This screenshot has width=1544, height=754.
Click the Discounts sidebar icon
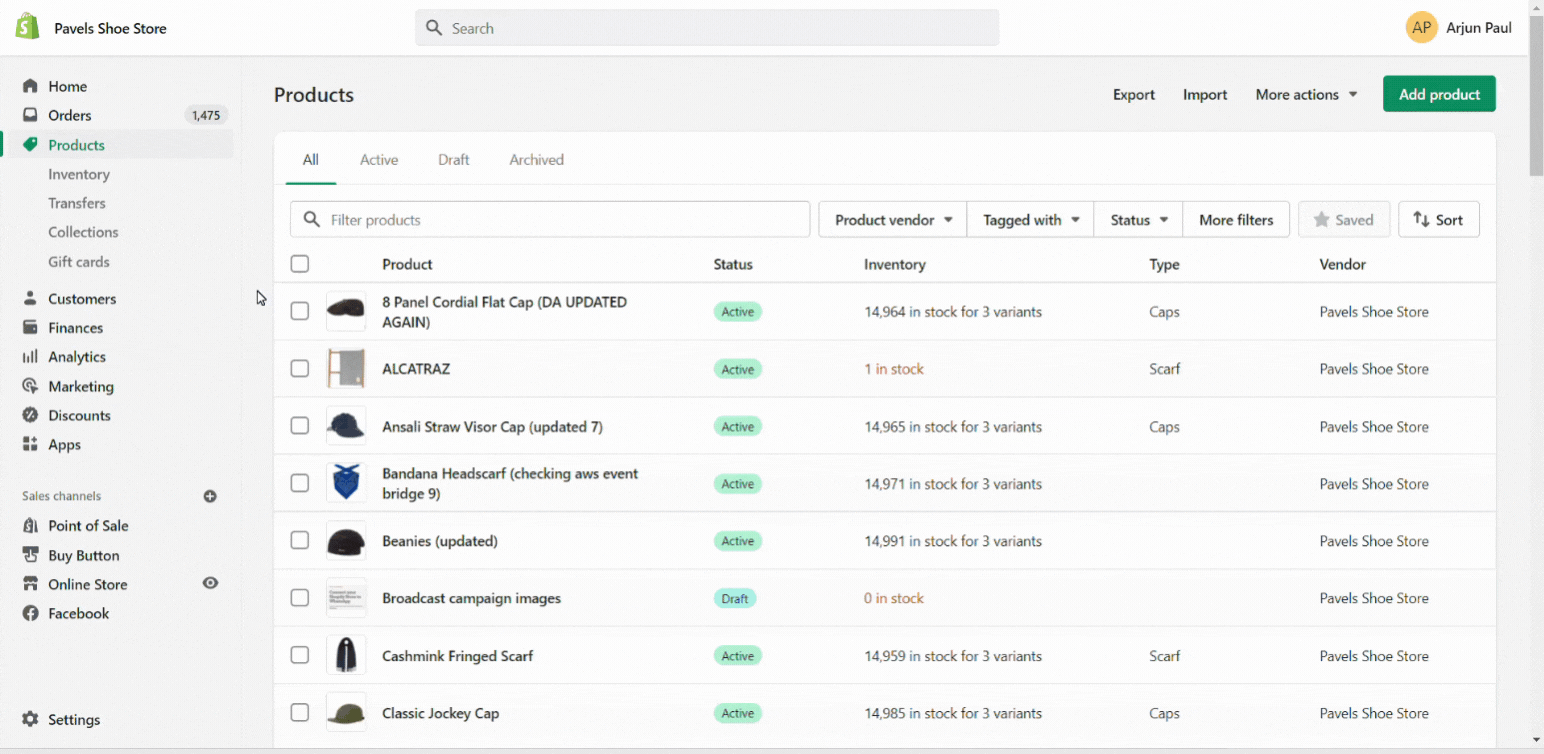click(x=30, y=415)
